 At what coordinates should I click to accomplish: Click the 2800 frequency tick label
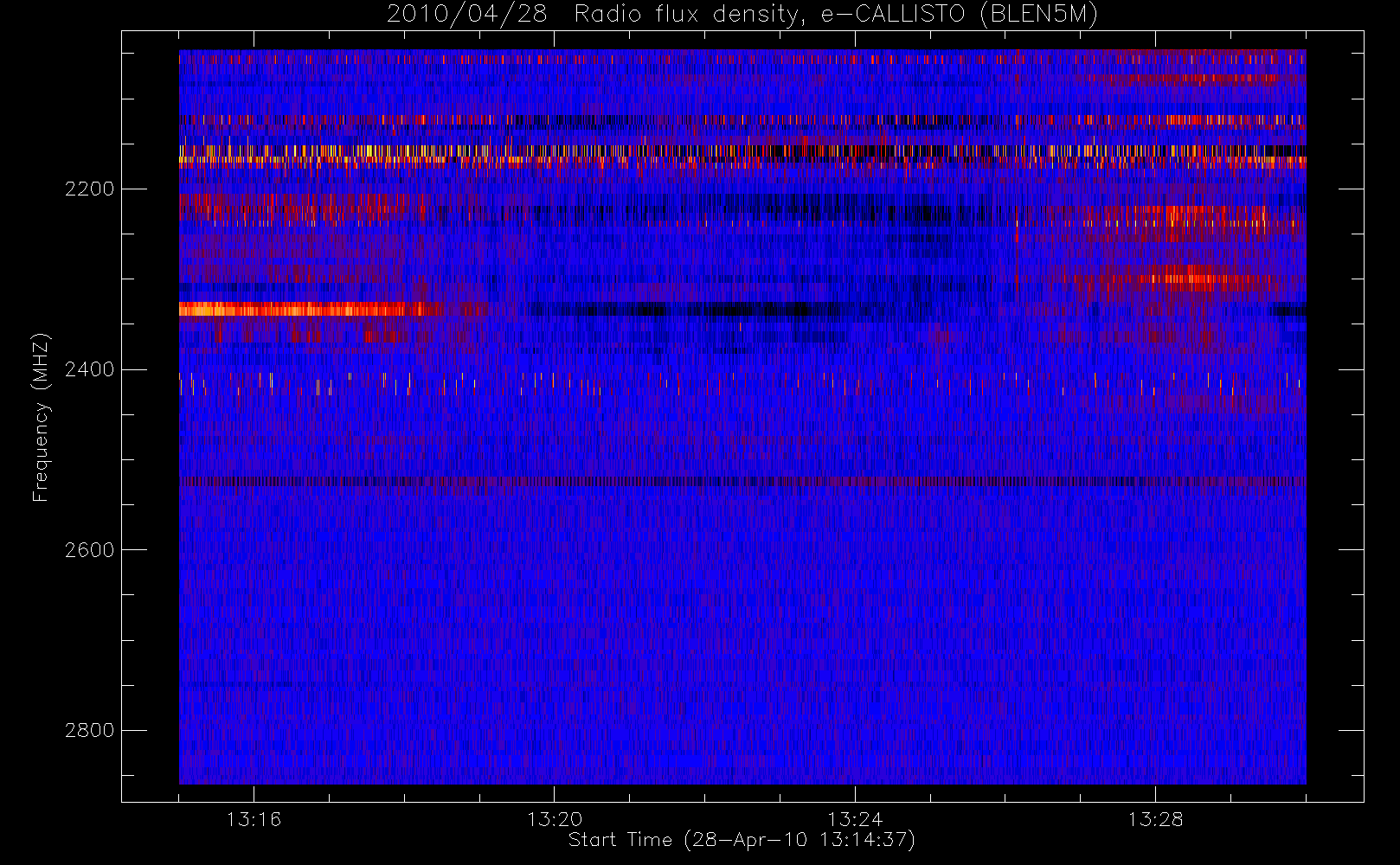click(x=89, y=730)
